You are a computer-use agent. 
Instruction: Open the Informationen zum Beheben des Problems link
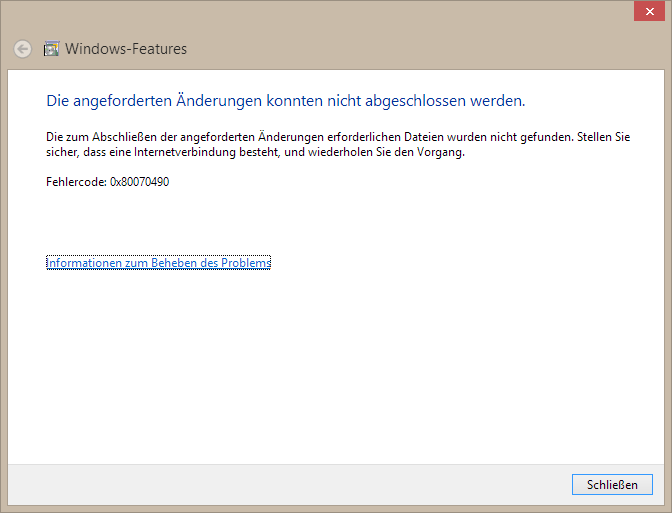click(158, 263)
